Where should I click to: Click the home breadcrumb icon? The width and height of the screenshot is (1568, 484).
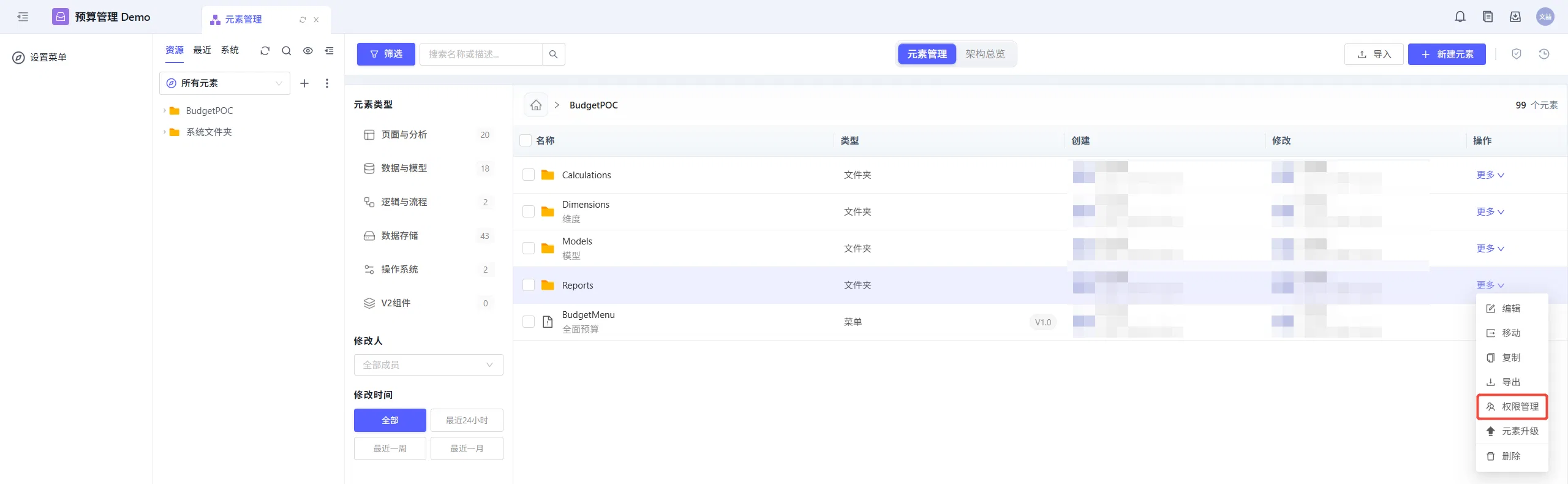click(536, 105)
